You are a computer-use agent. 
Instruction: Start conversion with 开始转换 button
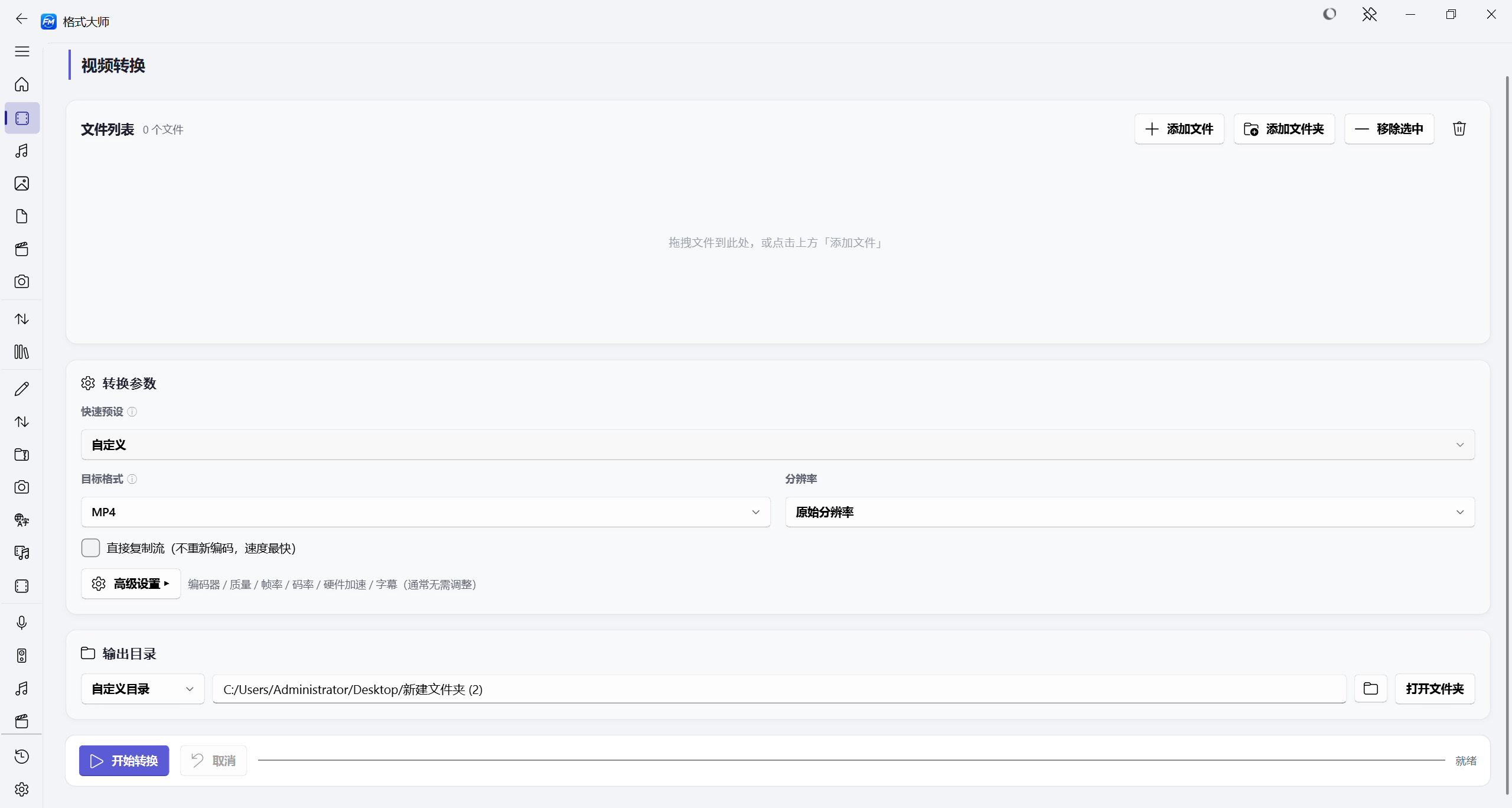124,761
